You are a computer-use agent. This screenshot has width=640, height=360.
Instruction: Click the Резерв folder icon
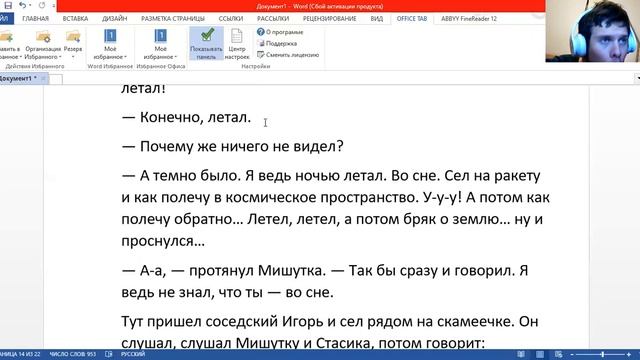pos(73,37)
